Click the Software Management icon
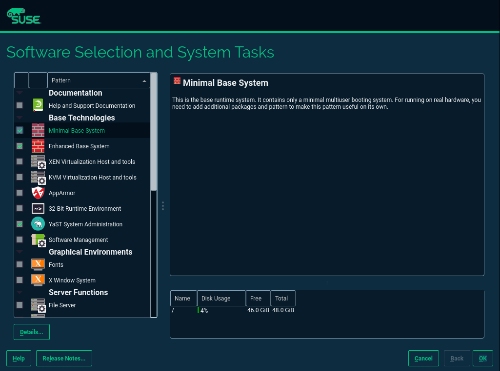 pyautogui.click(x=38, y=240)
